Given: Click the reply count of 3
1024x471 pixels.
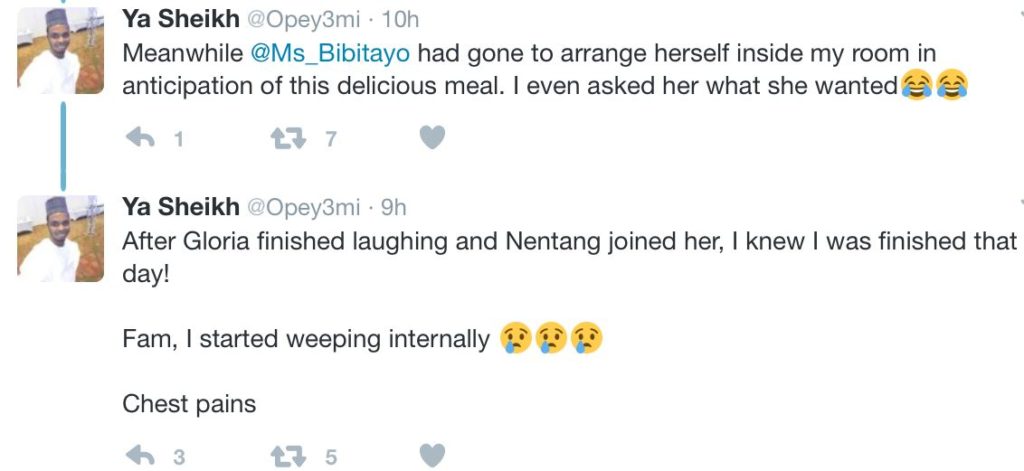Looking at the screenshot, I should click(x=180, y=458).
